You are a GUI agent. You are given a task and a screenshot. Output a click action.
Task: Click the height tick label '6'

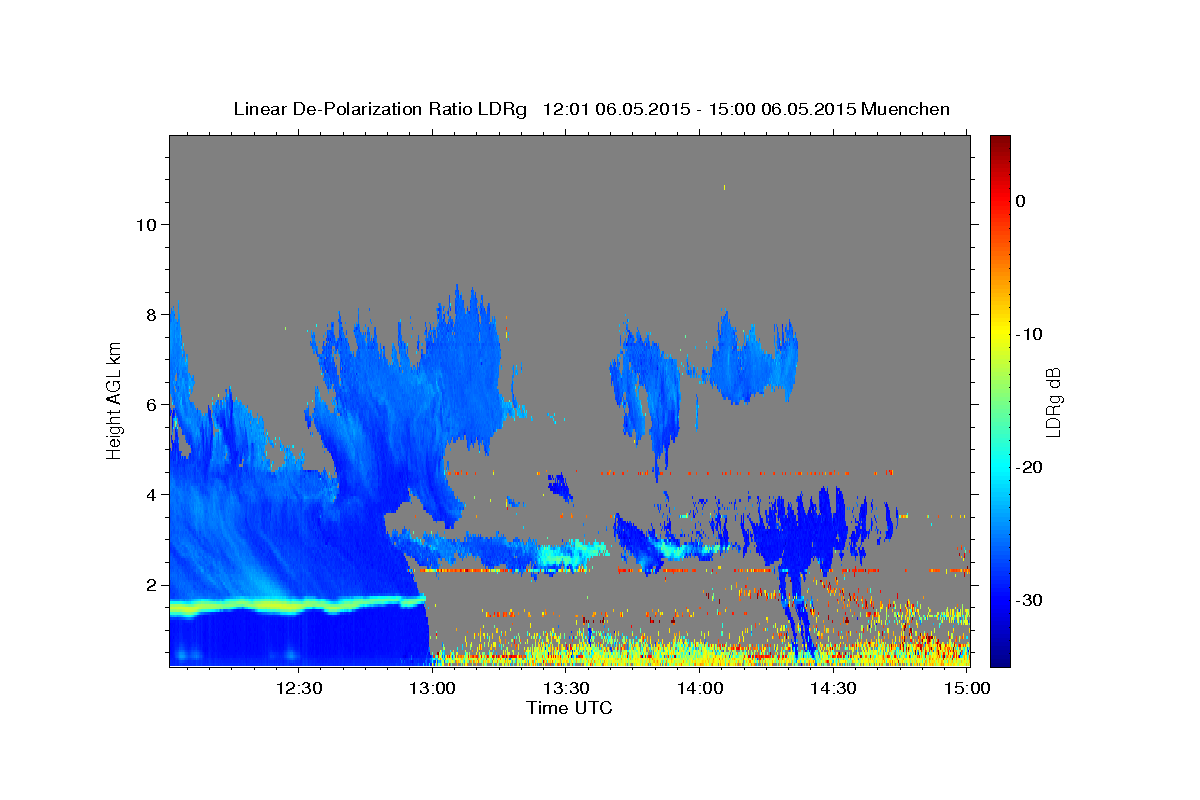click(154, 405)
